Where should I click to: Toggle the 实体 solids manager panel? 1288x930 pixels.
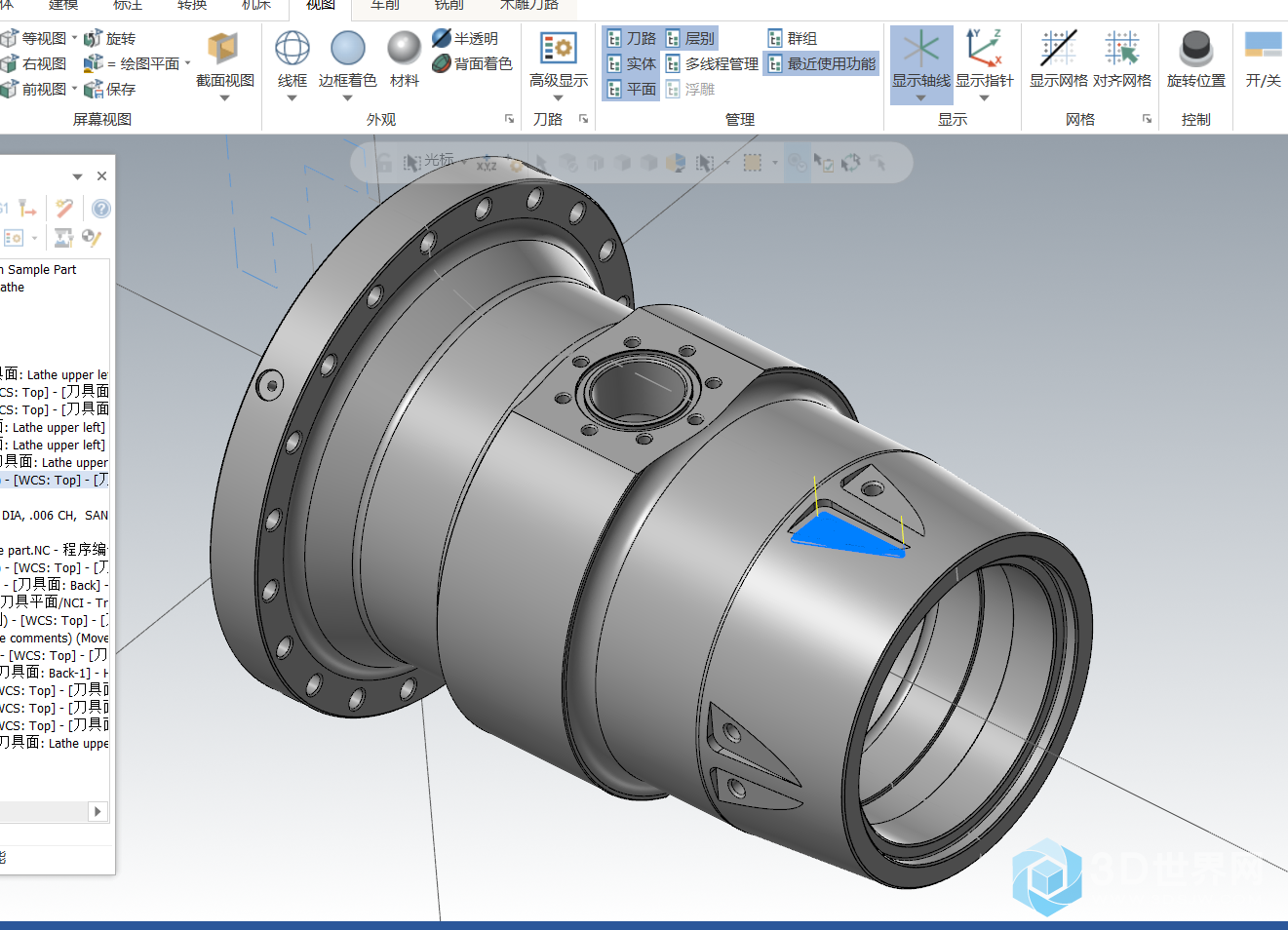point(631,63)
